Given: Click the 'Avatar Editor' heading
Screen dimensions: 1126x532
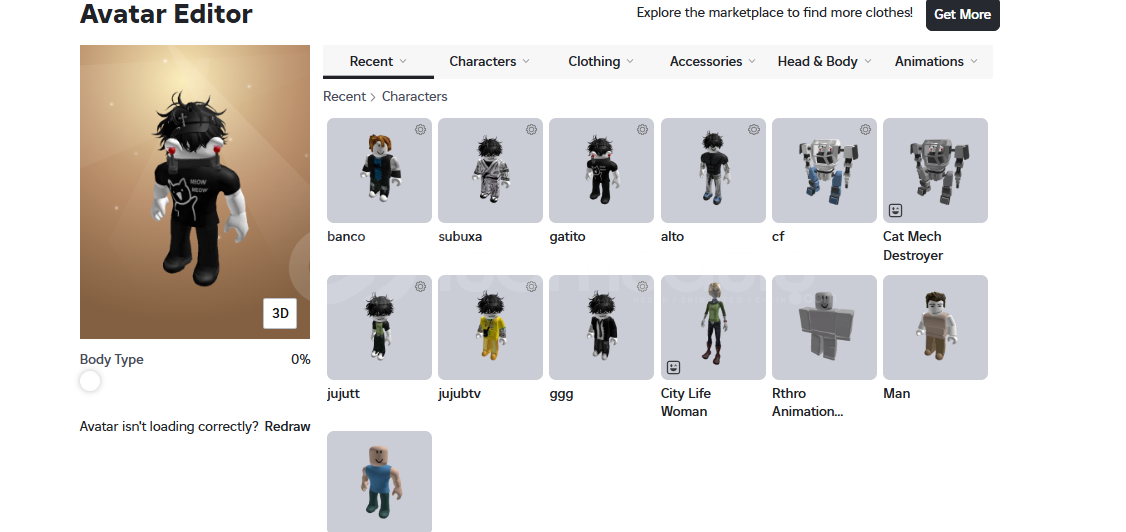Looking at the screenshot, I should click(x=166, y=14).
